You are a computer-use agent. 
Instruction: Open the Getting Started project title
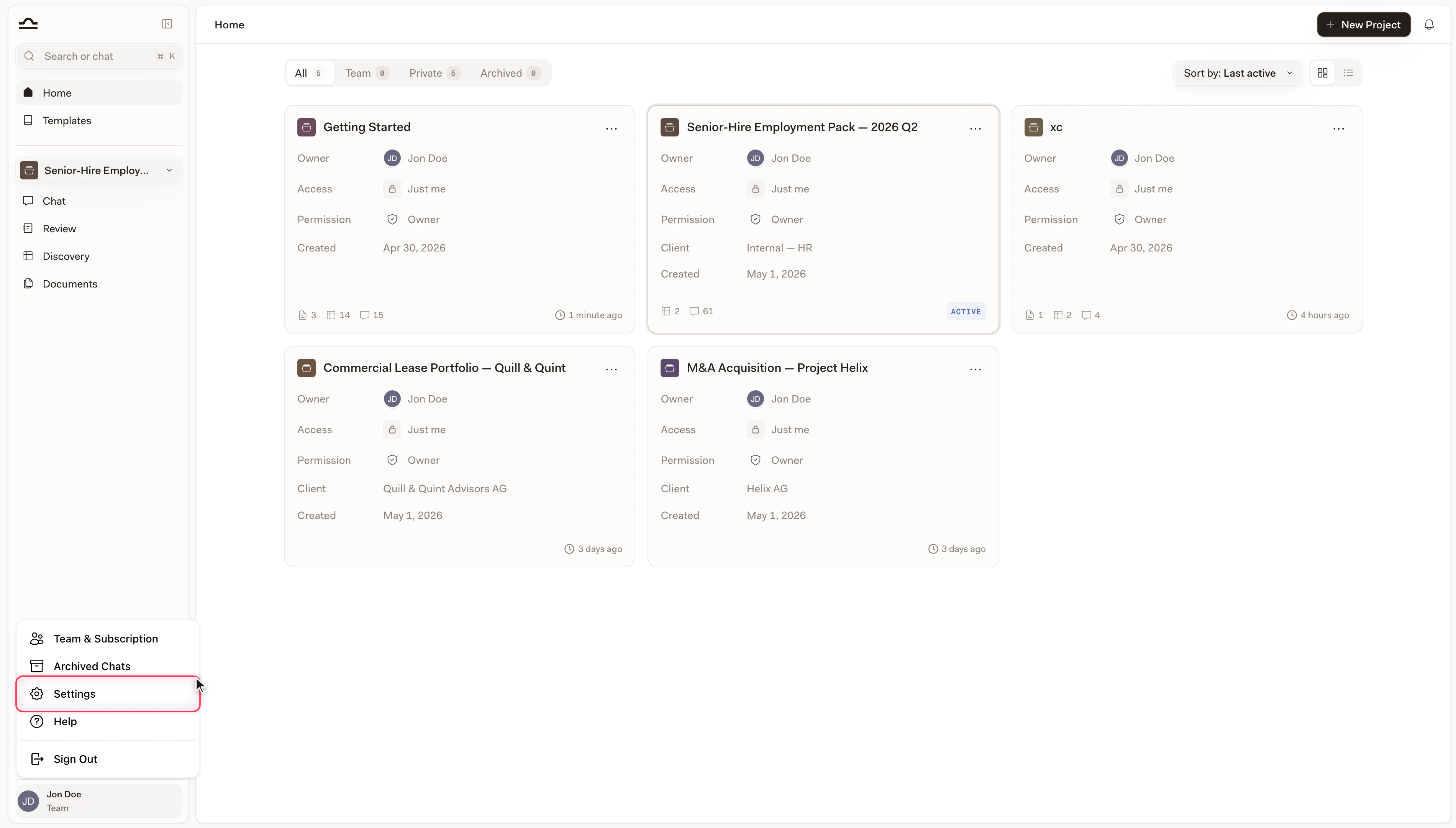click(x=367, y=127)
